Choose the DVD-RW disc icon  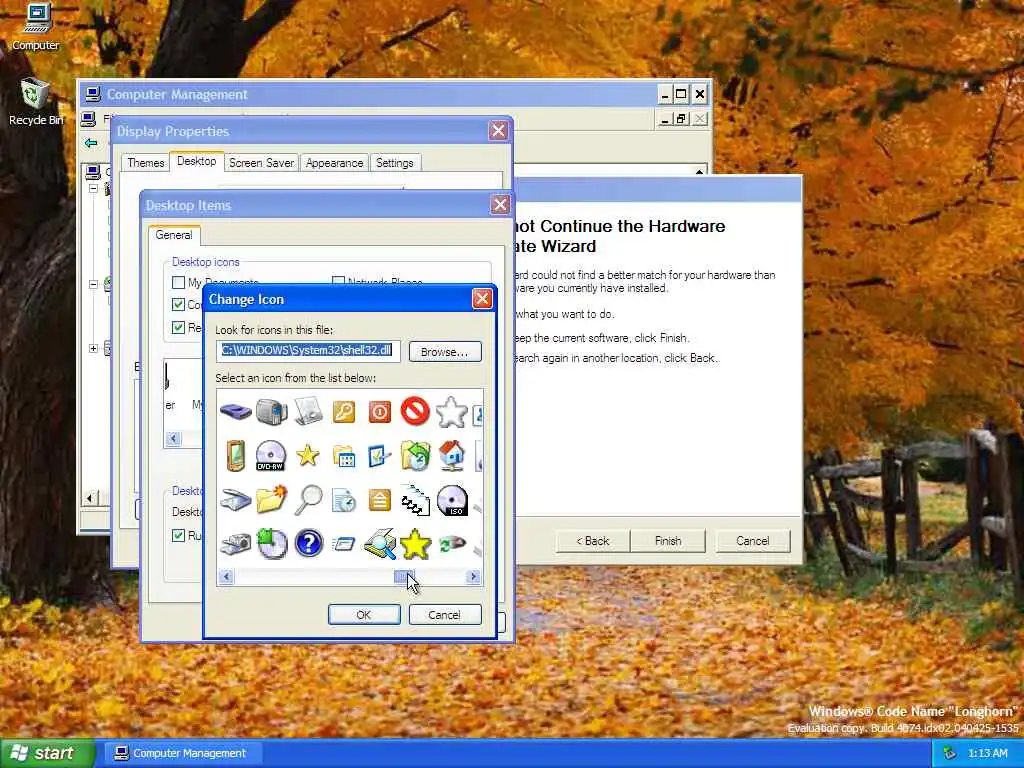coord(271,455)
